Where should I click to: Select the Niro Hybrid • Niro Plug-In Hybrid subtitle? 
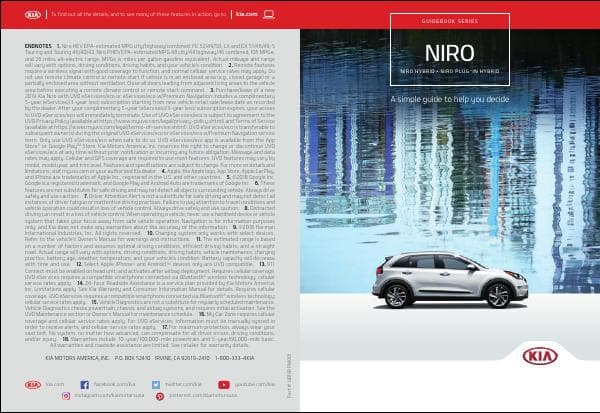(450, 71)
